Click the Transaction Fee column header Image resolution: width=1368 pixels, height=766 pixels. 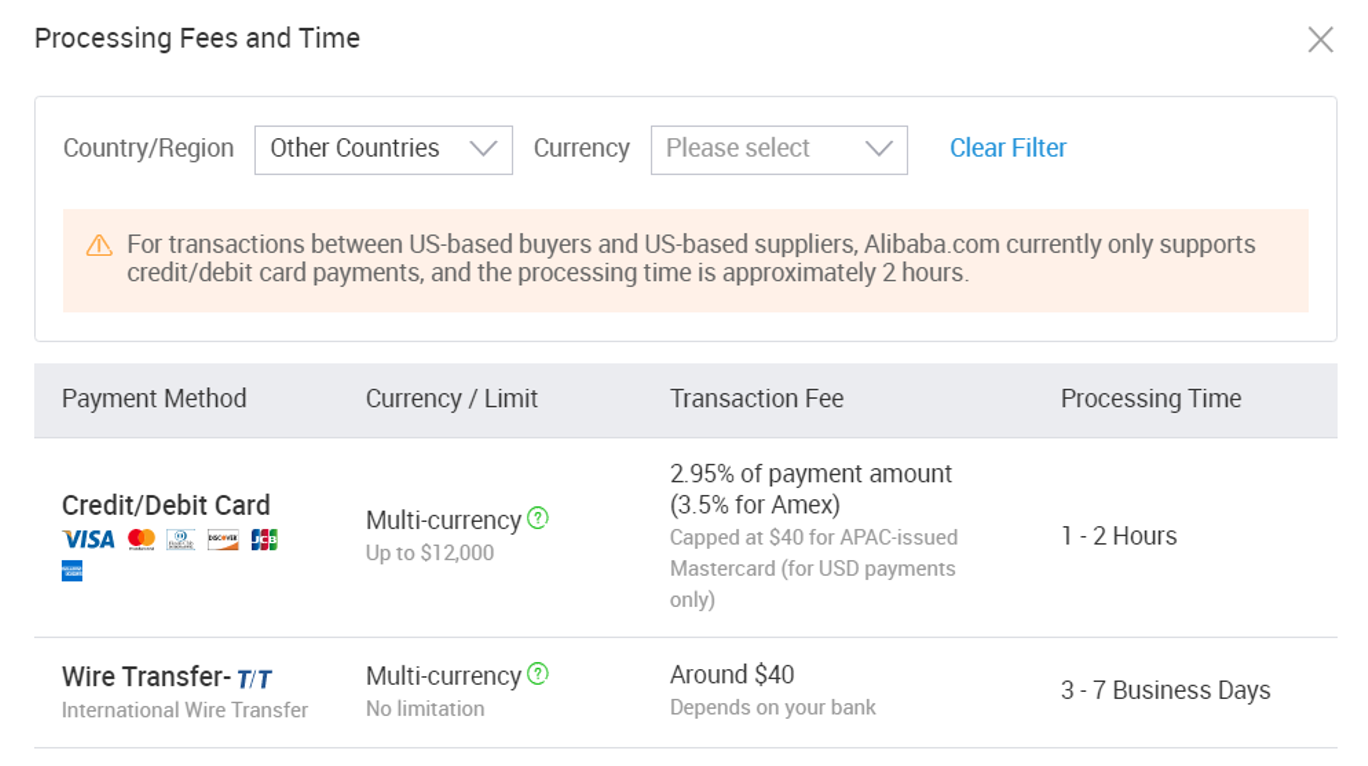coord(756,399)
